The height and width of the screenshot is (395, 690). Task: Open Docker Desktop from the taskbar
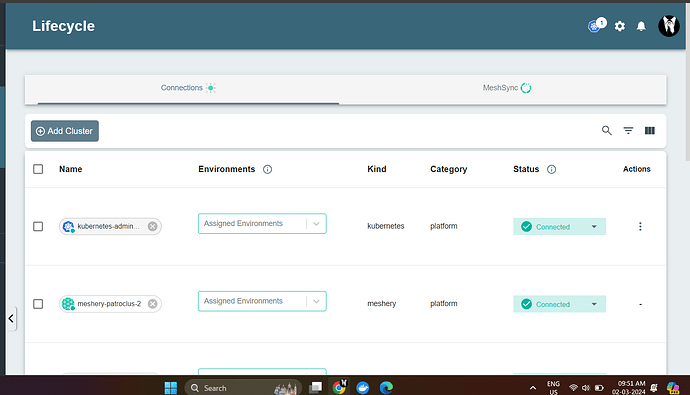coord(363,388)
